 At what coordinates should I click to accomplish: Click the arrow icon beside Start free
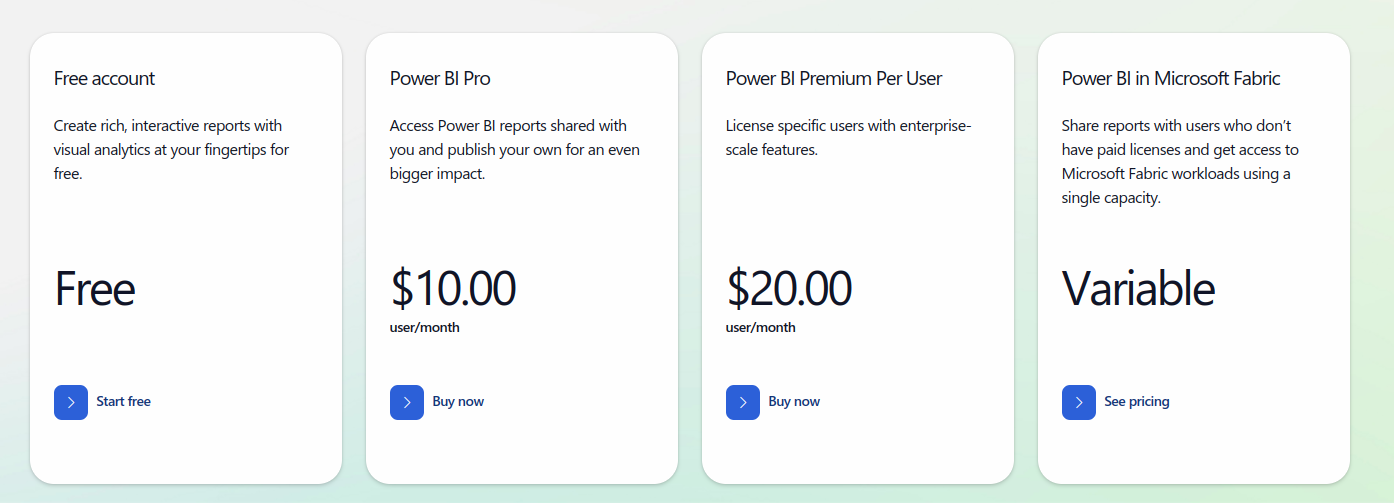click(x=71, y=402)
